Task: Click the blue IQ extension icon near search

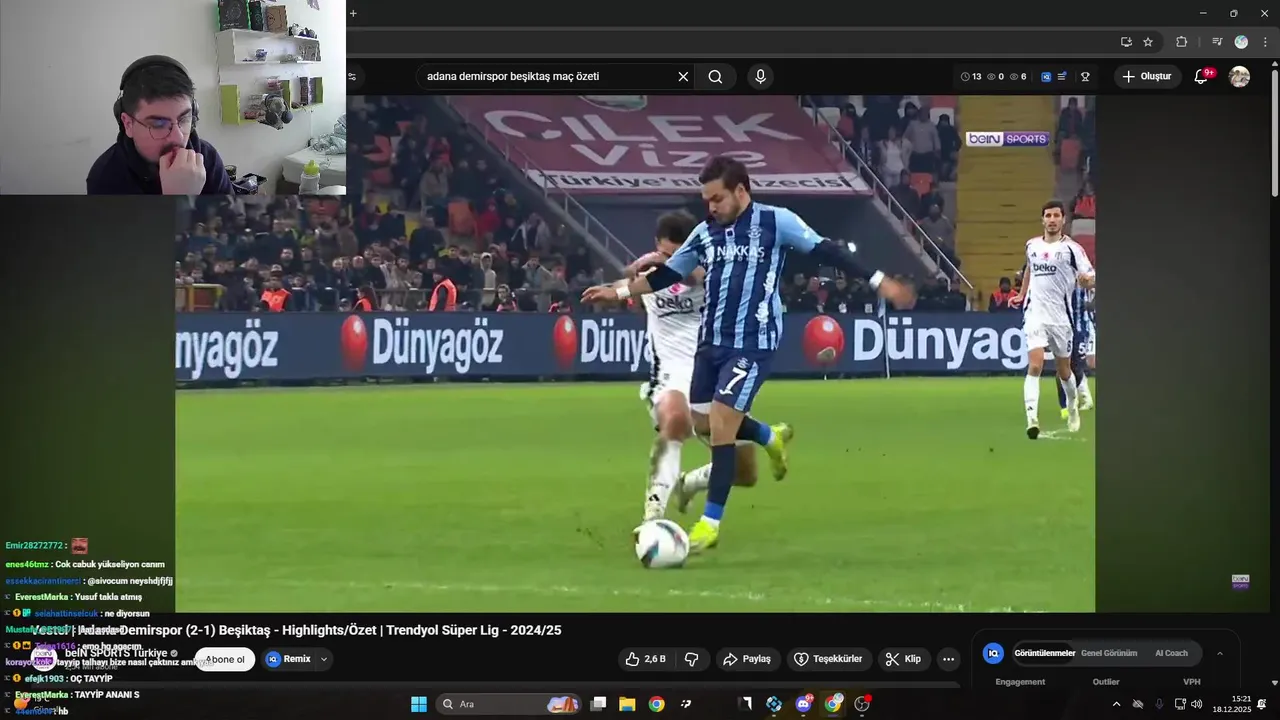Action: (x=1046, y=77)
